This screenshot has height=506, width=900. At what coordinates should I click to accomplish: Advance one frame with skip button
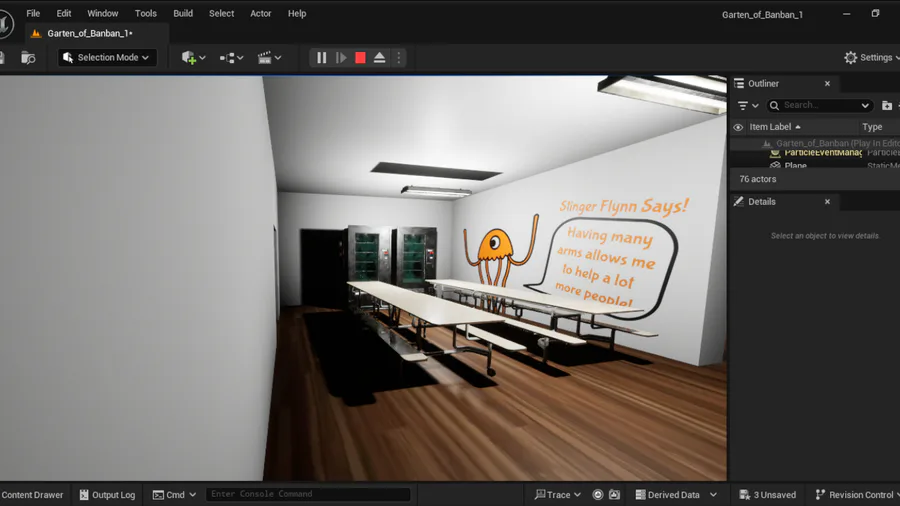point(341,57)
